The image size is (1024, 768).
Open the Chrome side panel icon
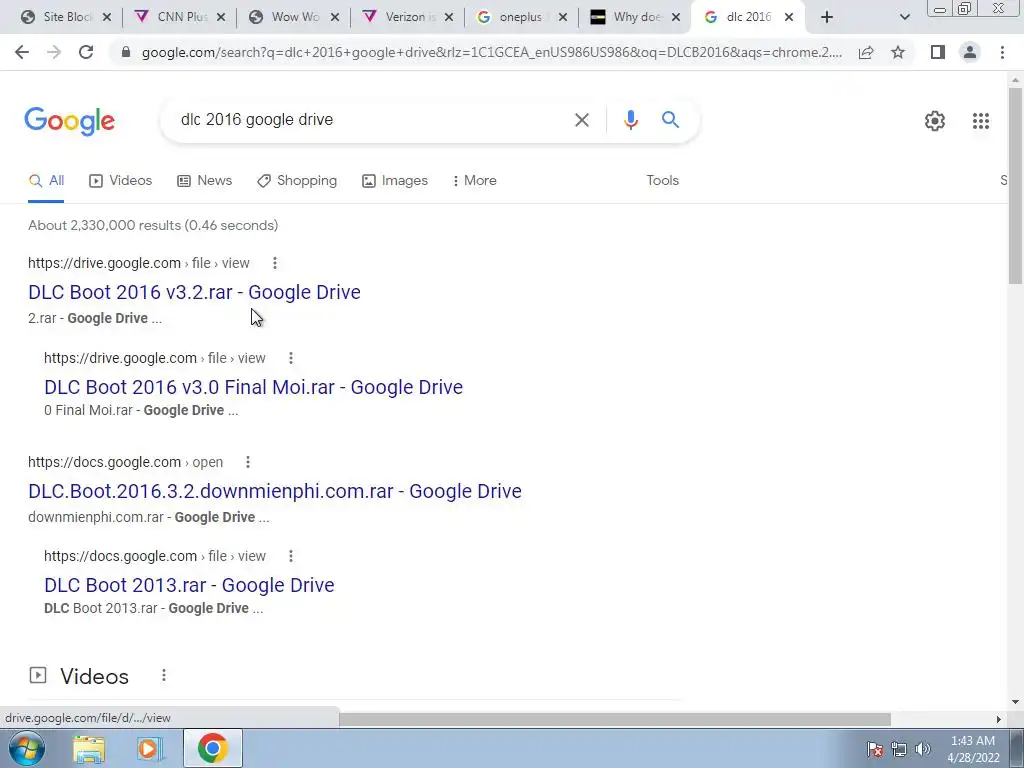click(x=938, y=52)
